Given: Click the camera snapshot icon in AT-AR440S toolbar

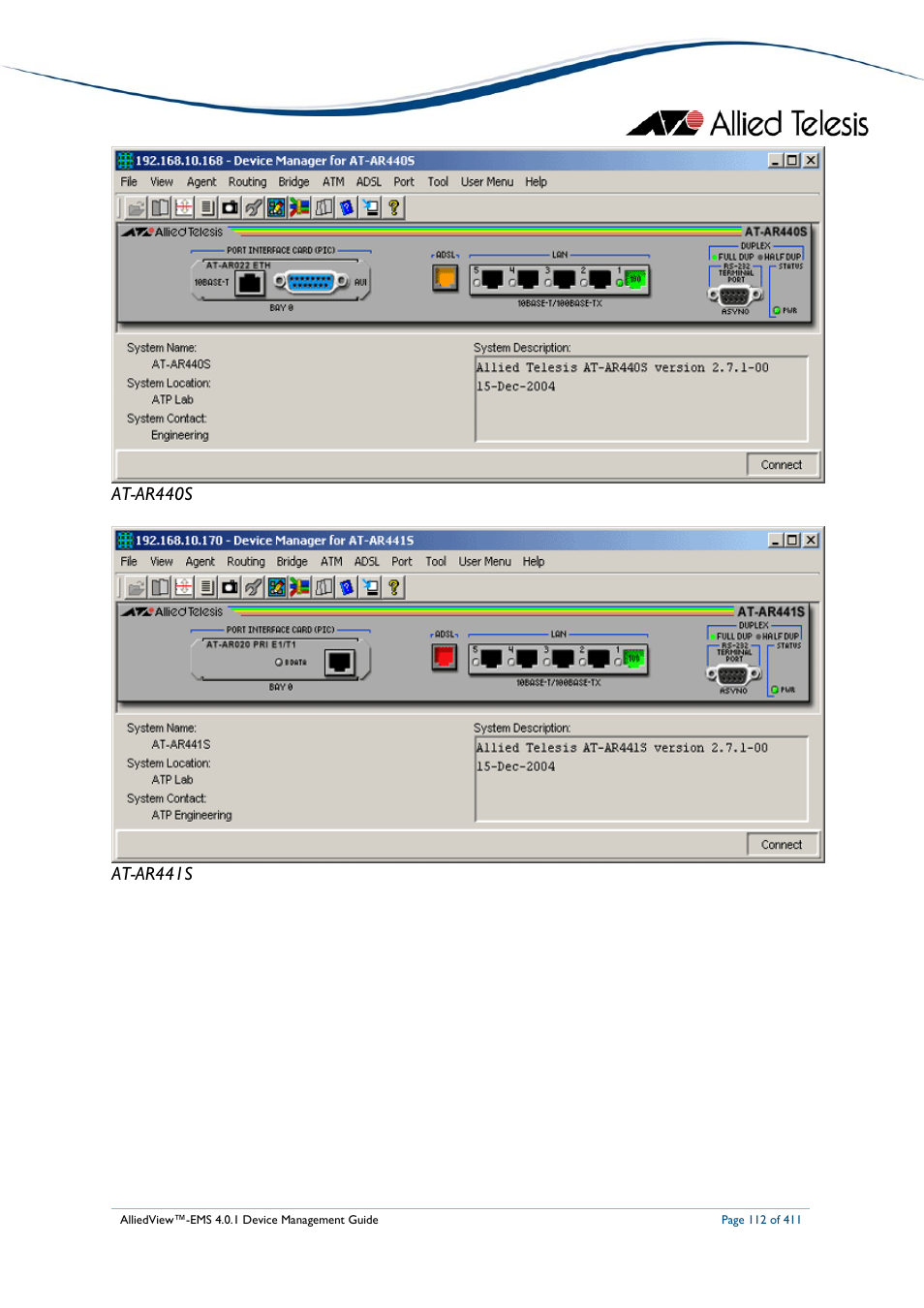Looking at the screenshot, I should [230, 207].
